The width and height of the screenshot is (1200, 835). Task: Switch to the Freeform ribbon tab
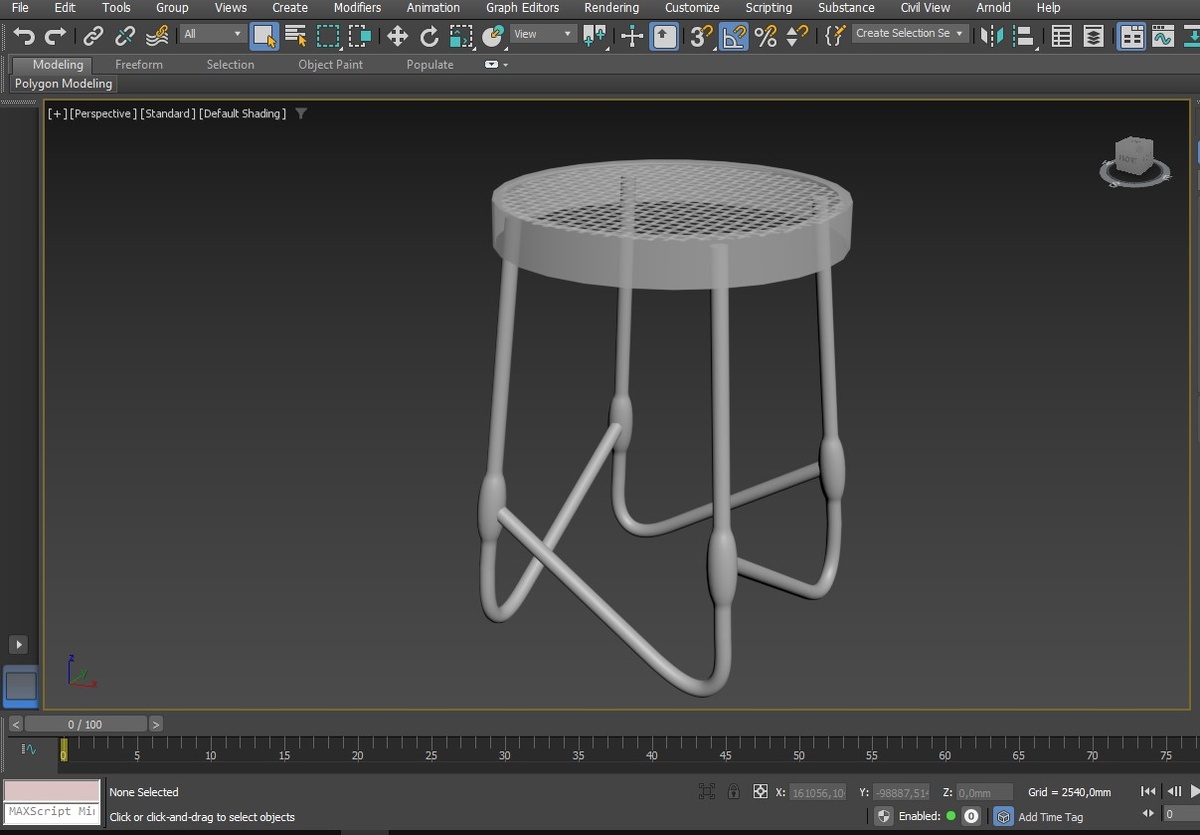(x=138, y=64)
